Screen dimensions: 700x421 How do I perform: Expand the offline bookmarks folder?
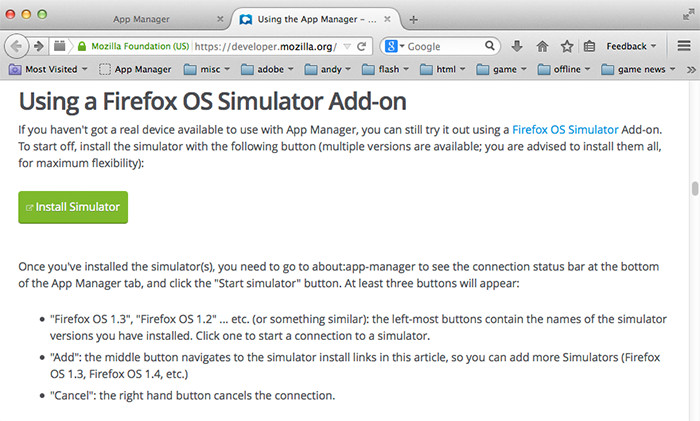click(564, 69)
